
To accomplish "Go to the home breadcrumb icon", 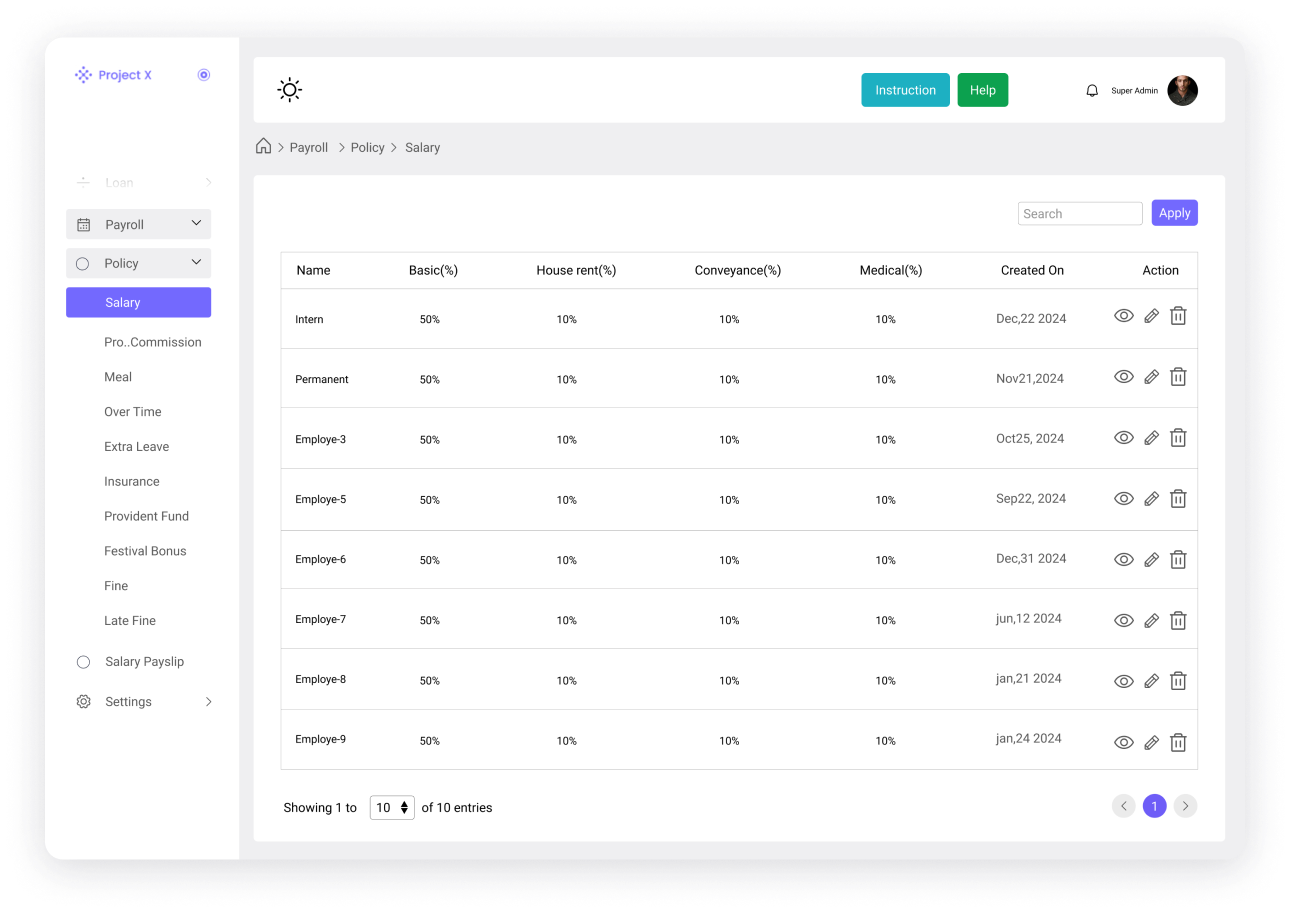I will click(264, 146).
